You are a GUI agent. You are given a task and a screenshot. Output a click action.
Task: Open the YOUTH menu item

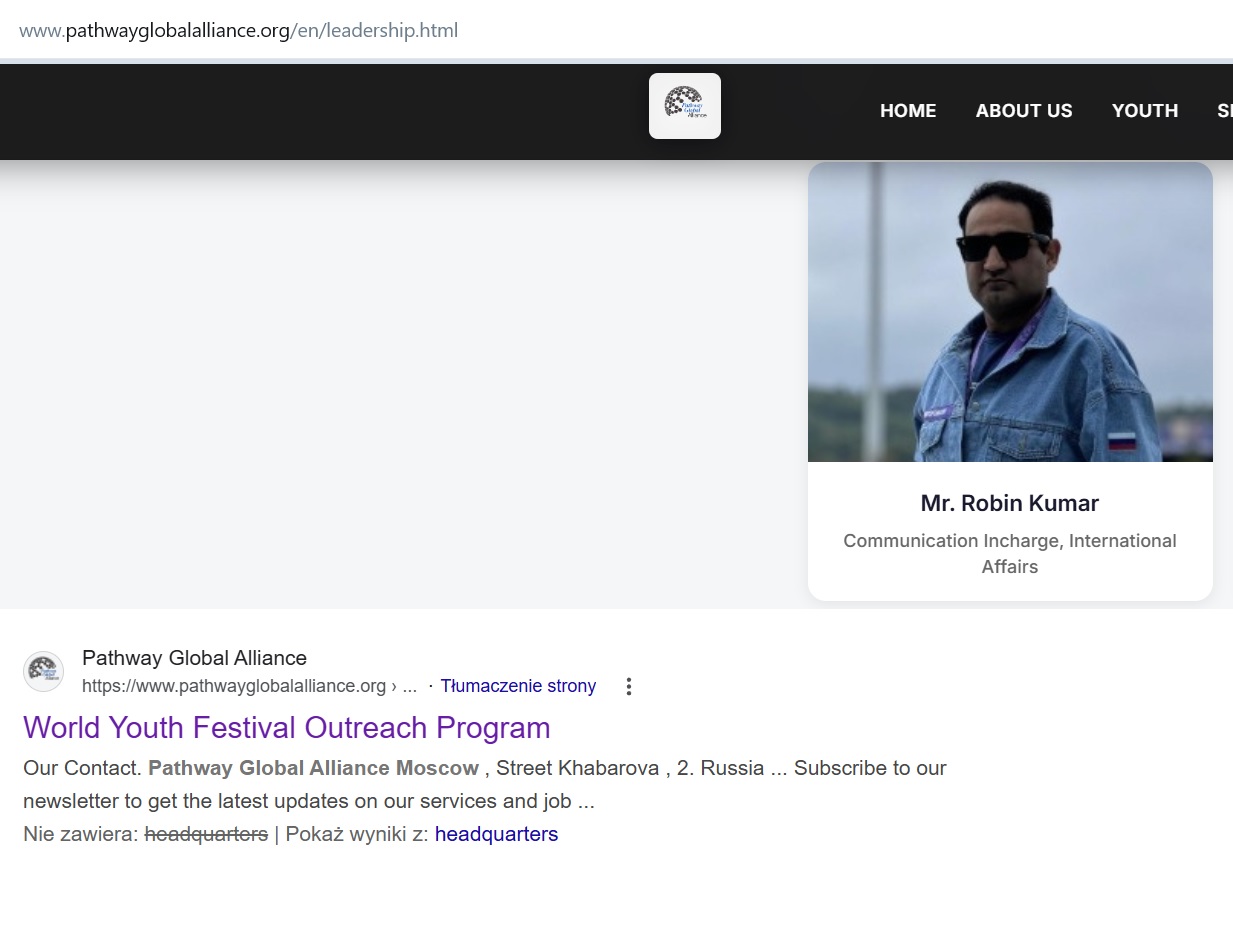tap(1145, 111)
